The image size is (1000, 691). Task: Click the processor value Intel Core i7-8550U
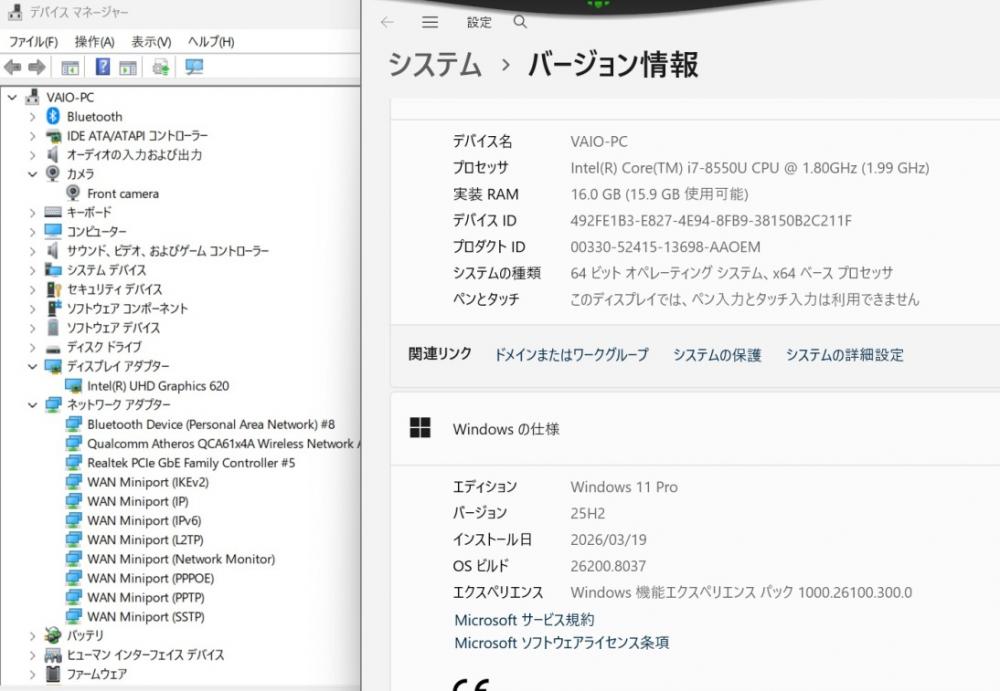pos(749,168)
